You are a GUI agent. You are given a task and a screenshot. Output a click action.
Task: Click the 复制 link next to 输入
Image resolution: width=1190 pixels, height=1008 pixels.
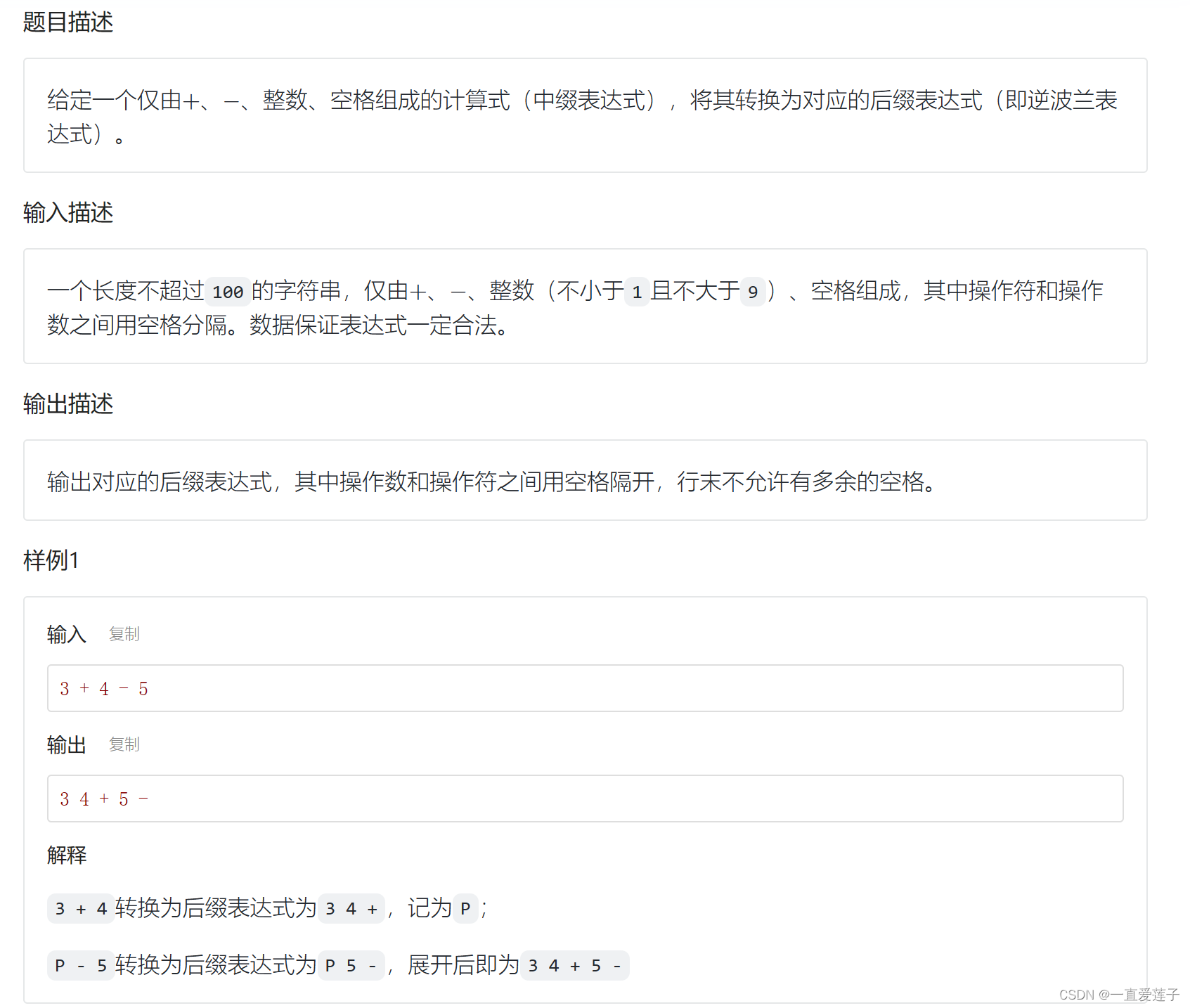coord(124,634)
